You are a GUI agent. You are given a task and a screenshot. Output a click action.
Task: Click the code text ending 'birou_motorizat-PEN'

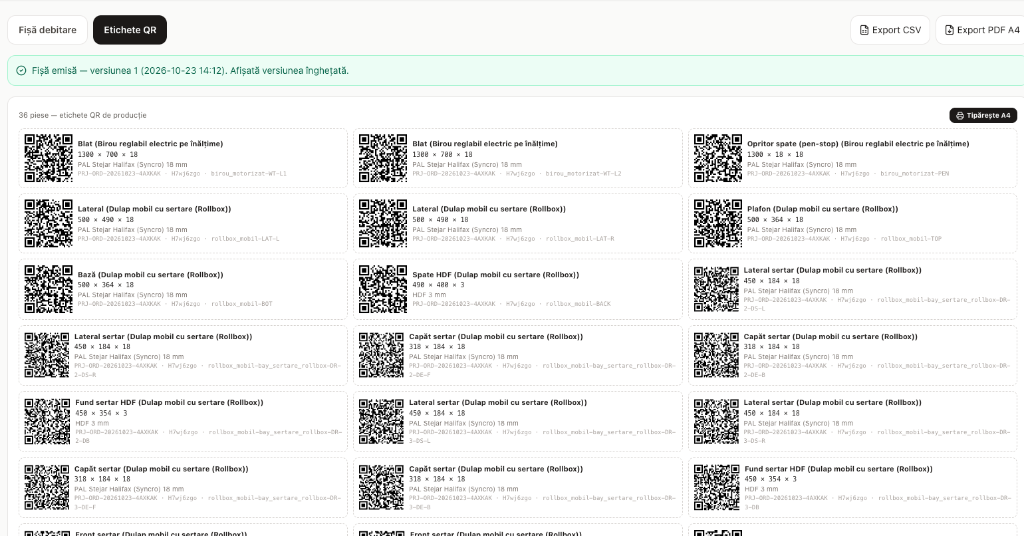click(x=848, y=174)
